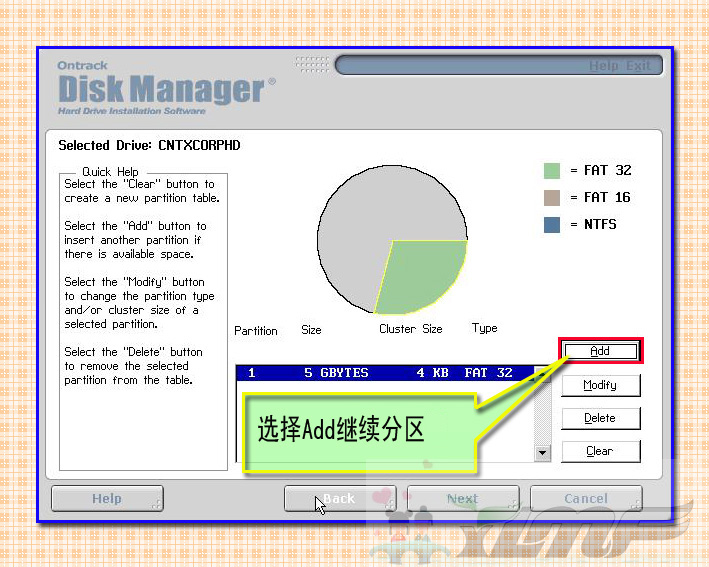Click the "Partition" column header

tap(256, 331)
